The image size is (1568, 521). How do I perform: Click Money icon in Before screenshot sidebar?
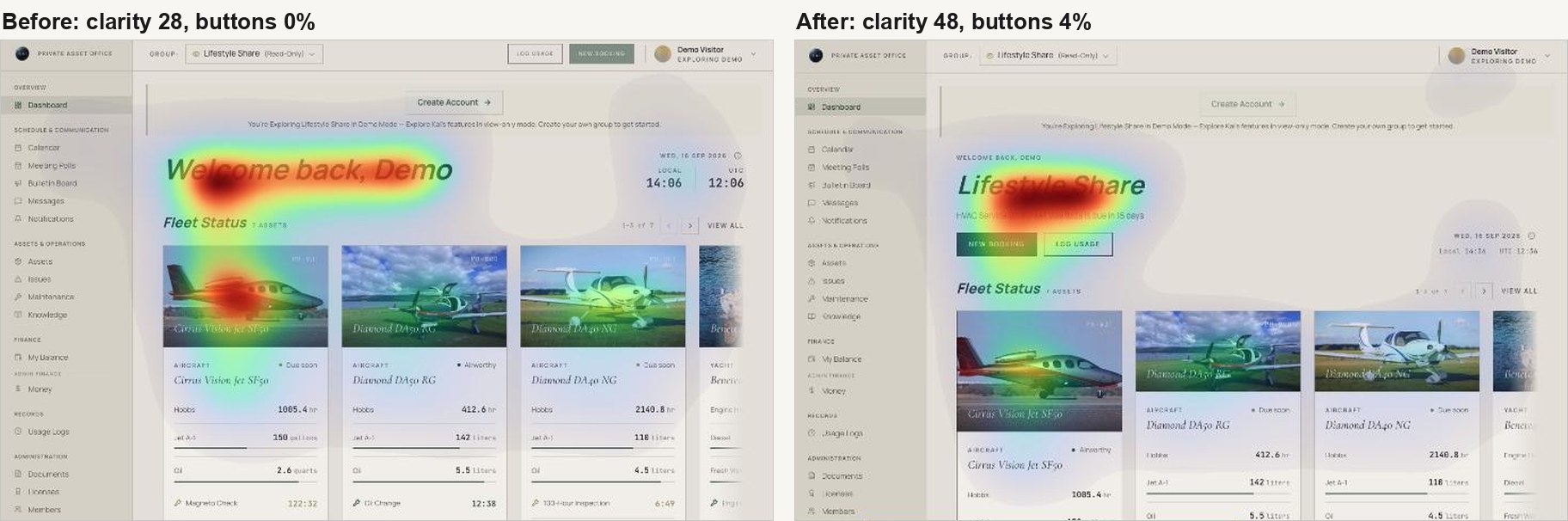[x=18, y=389]
